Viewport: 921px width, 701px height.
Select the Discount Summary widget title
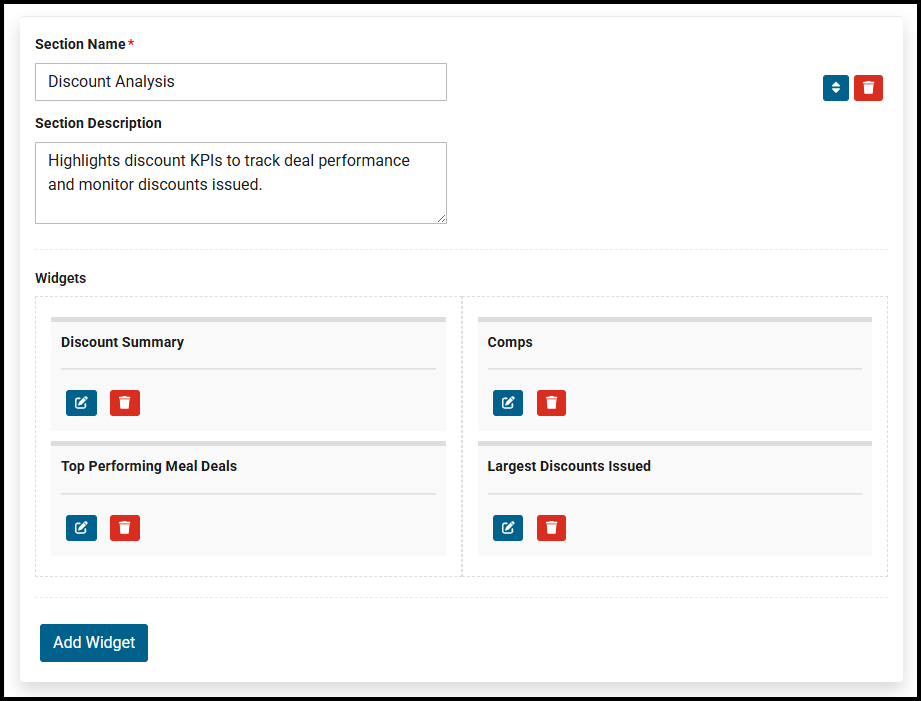(122, 342)
